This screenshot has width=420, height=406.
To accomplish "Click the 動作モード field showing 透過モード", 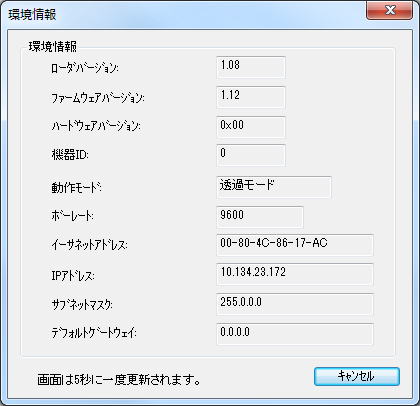I will click(274, 187).
